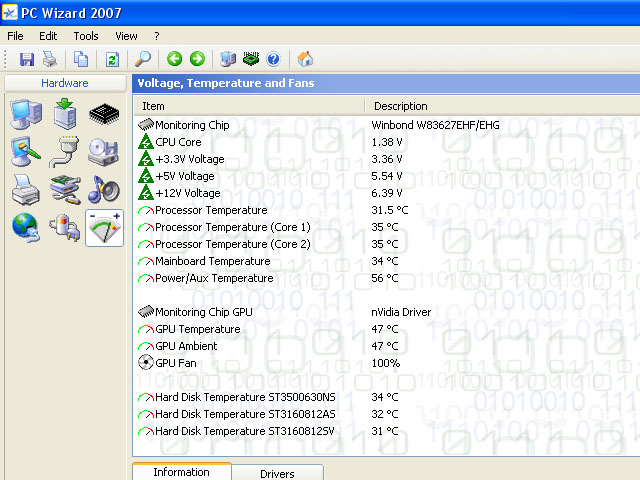Screen dimensions: 640x480
Task: Click the Copy toolbar icon
Action: click(80, 60)
